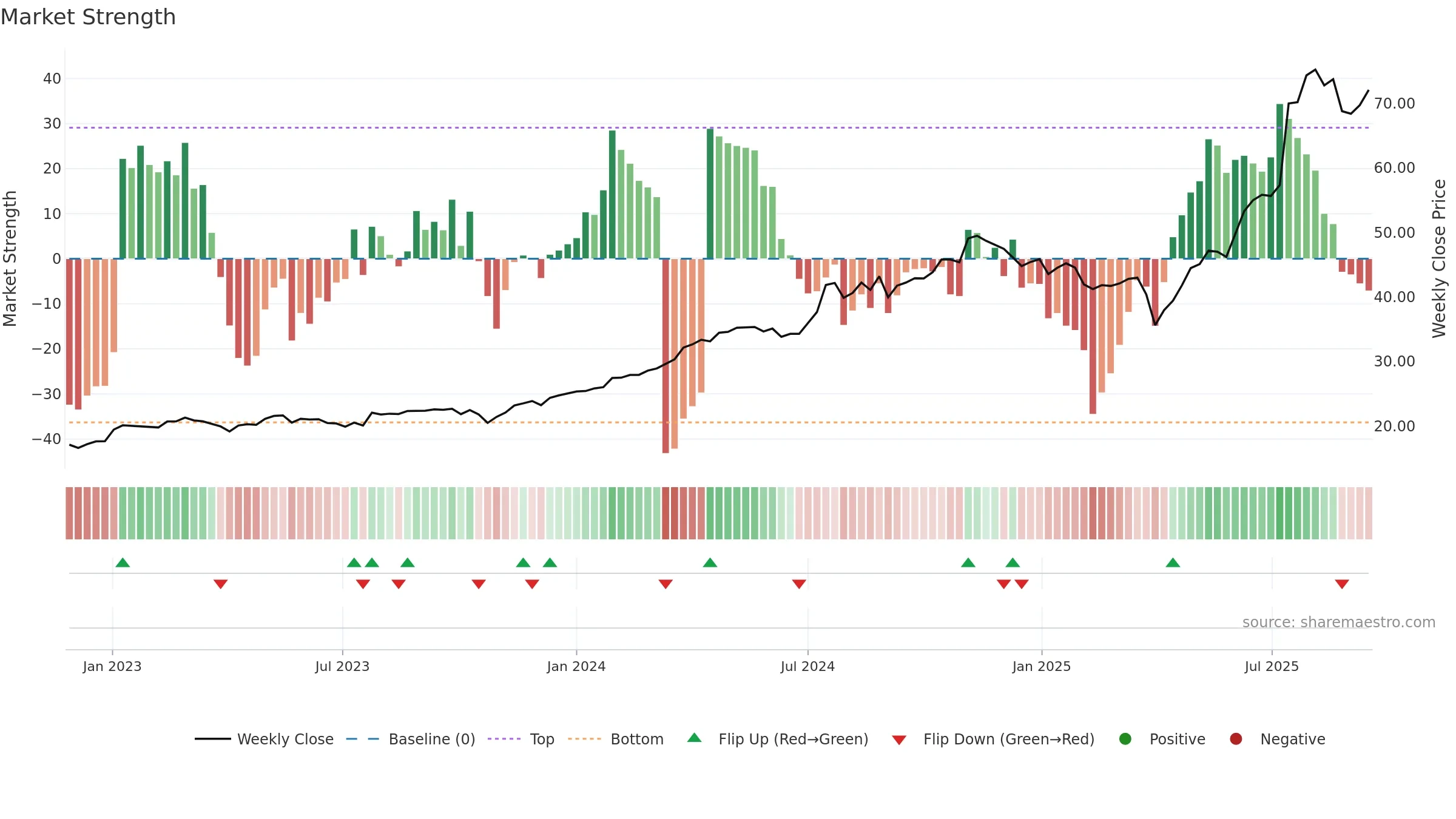The image size is (1456, 819).
Task: Click the flip-up marker in spring 2024
Action: (710, 562)
